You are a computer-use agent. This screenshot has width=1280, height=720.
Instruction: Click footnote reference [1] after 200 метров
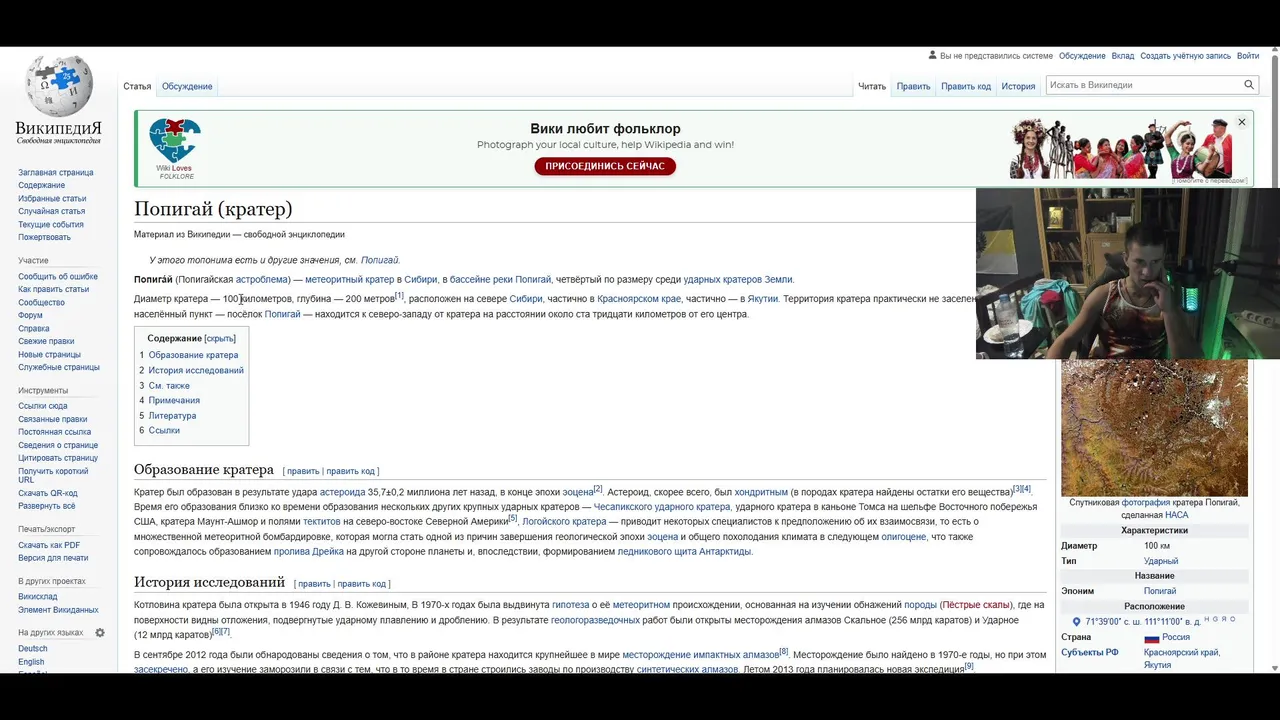click(399, 296)
